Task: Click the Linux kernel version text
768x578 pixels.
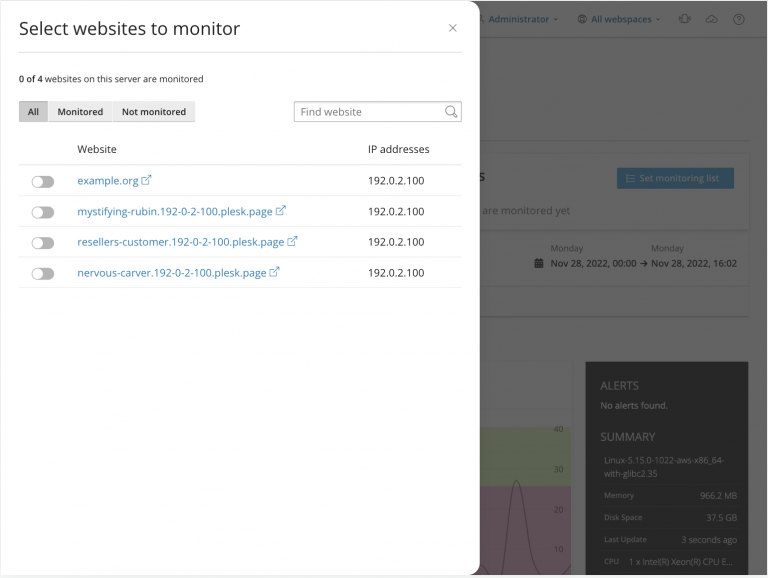Action: (x=664, y=467)
